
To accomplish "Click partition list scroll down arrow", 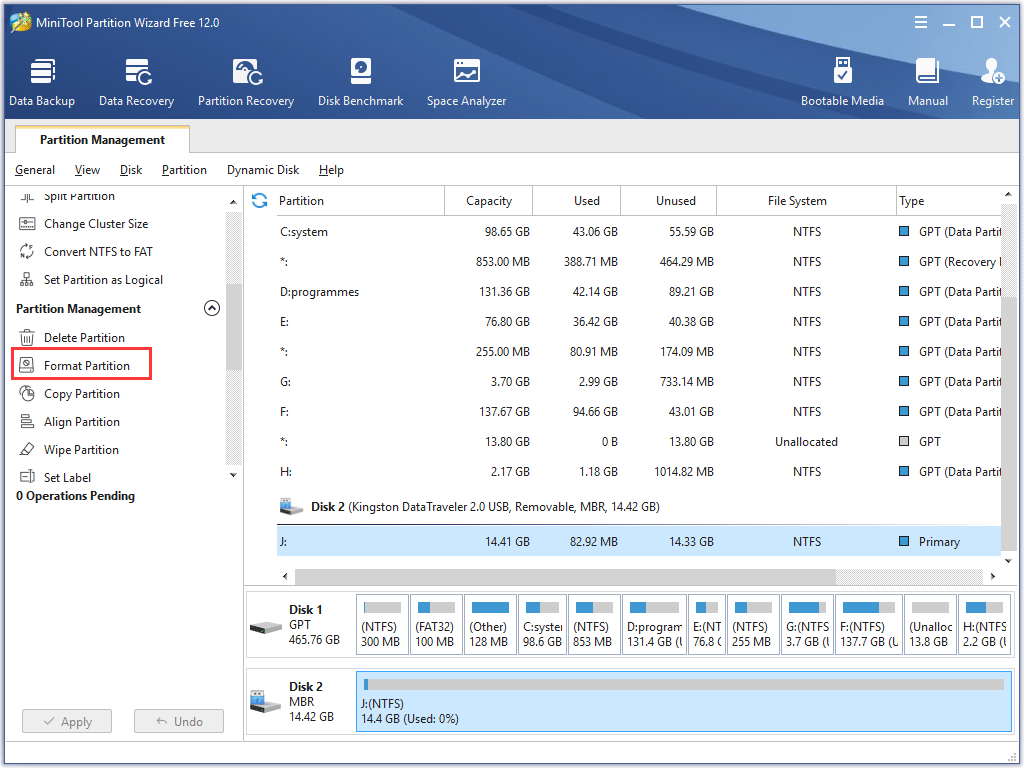I will (x=1008, y=561).
